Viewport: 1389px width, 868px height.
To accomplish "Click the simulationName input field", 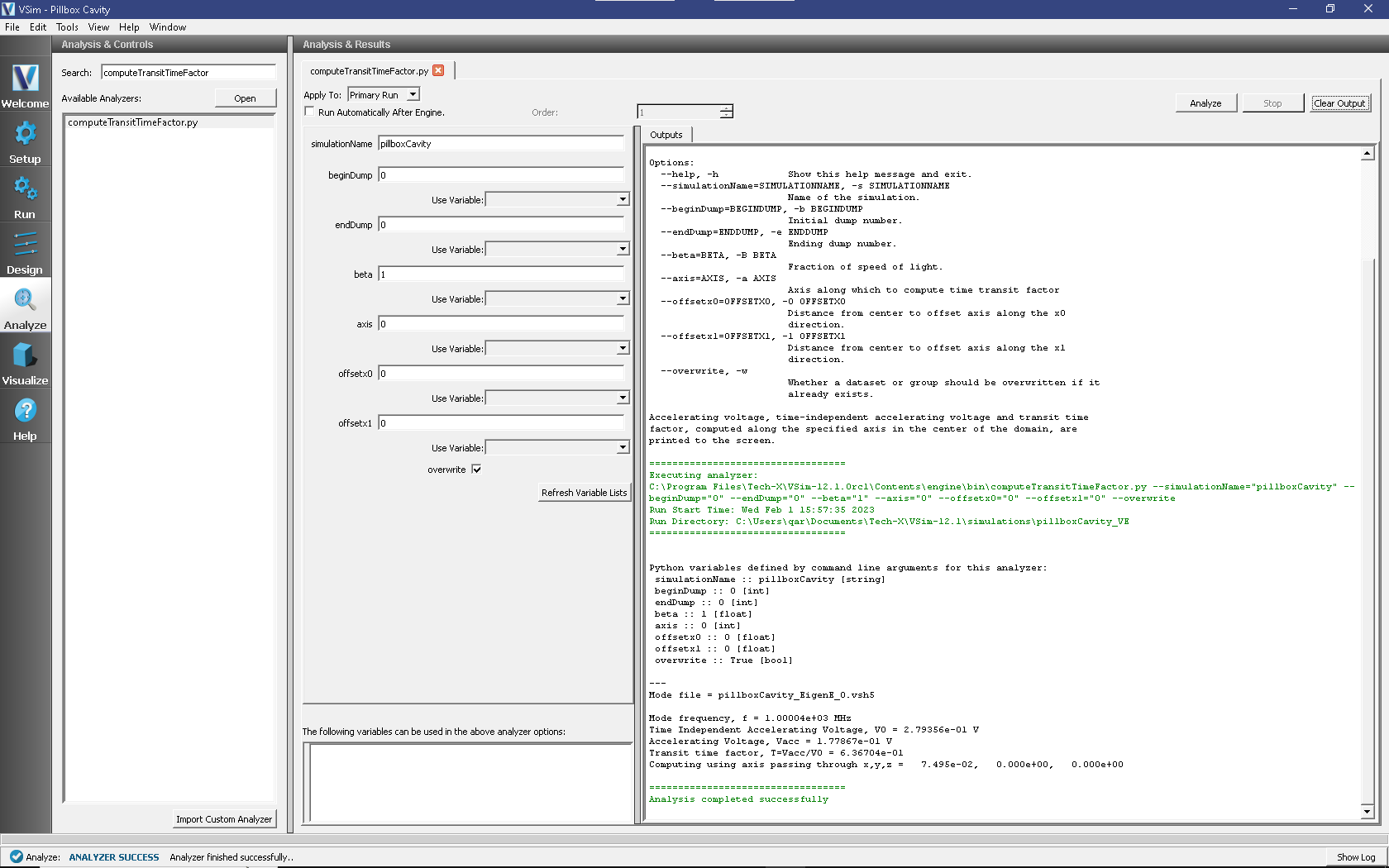I will coord(501,144).
